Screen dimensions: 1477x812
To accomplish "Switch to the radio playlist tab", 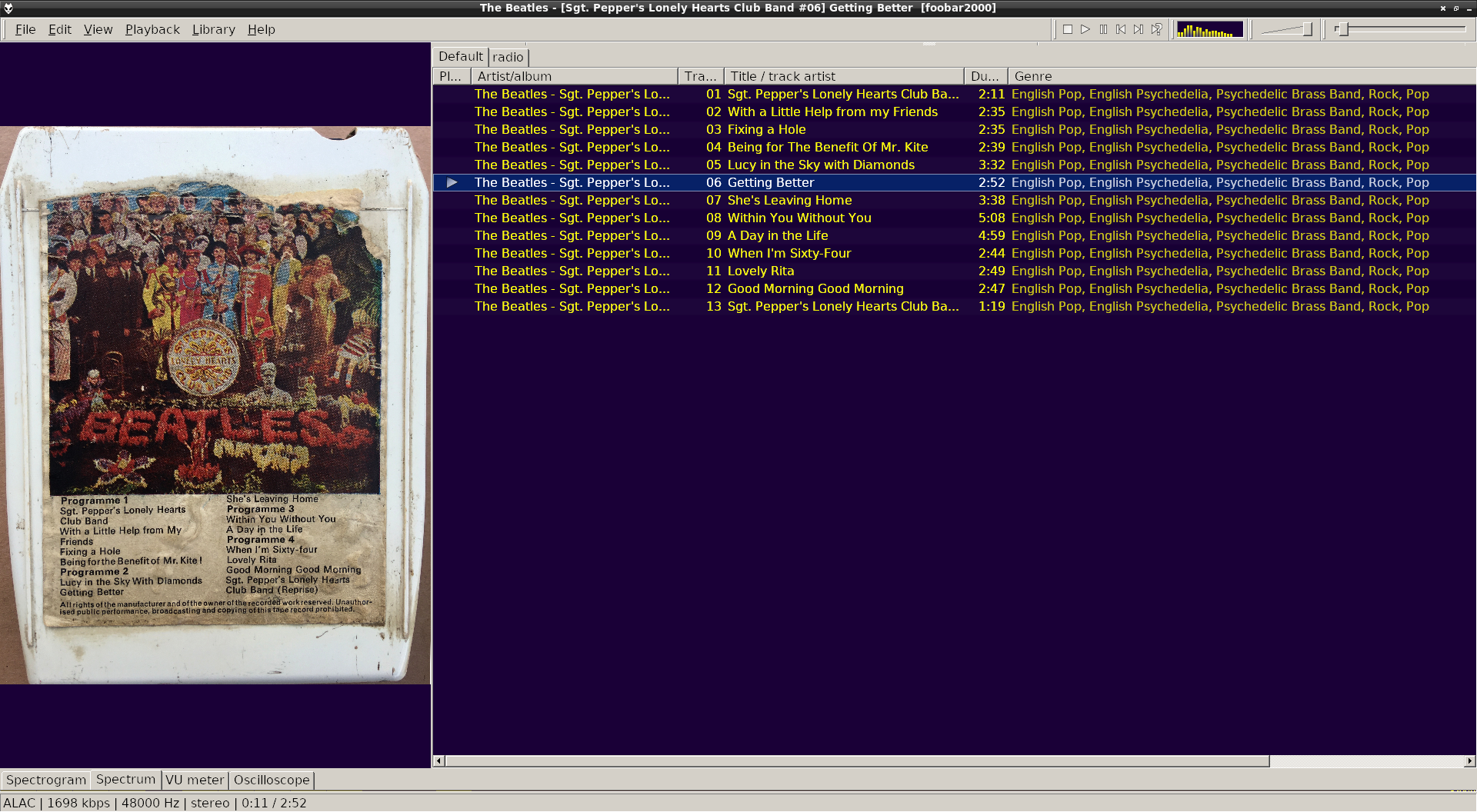I will [x=508, y=57].
